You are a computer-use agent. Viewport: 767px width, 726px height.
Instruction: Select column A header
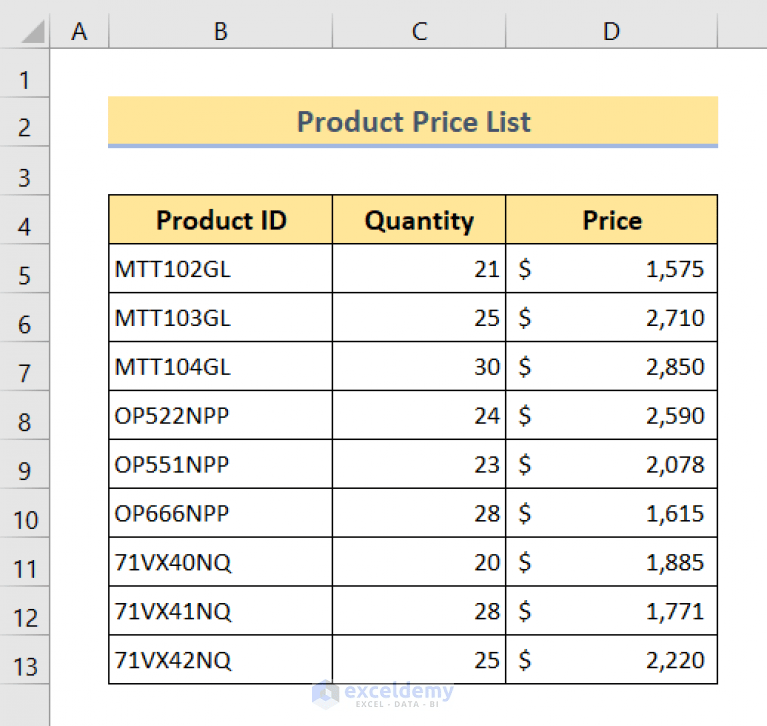point(79,31)
